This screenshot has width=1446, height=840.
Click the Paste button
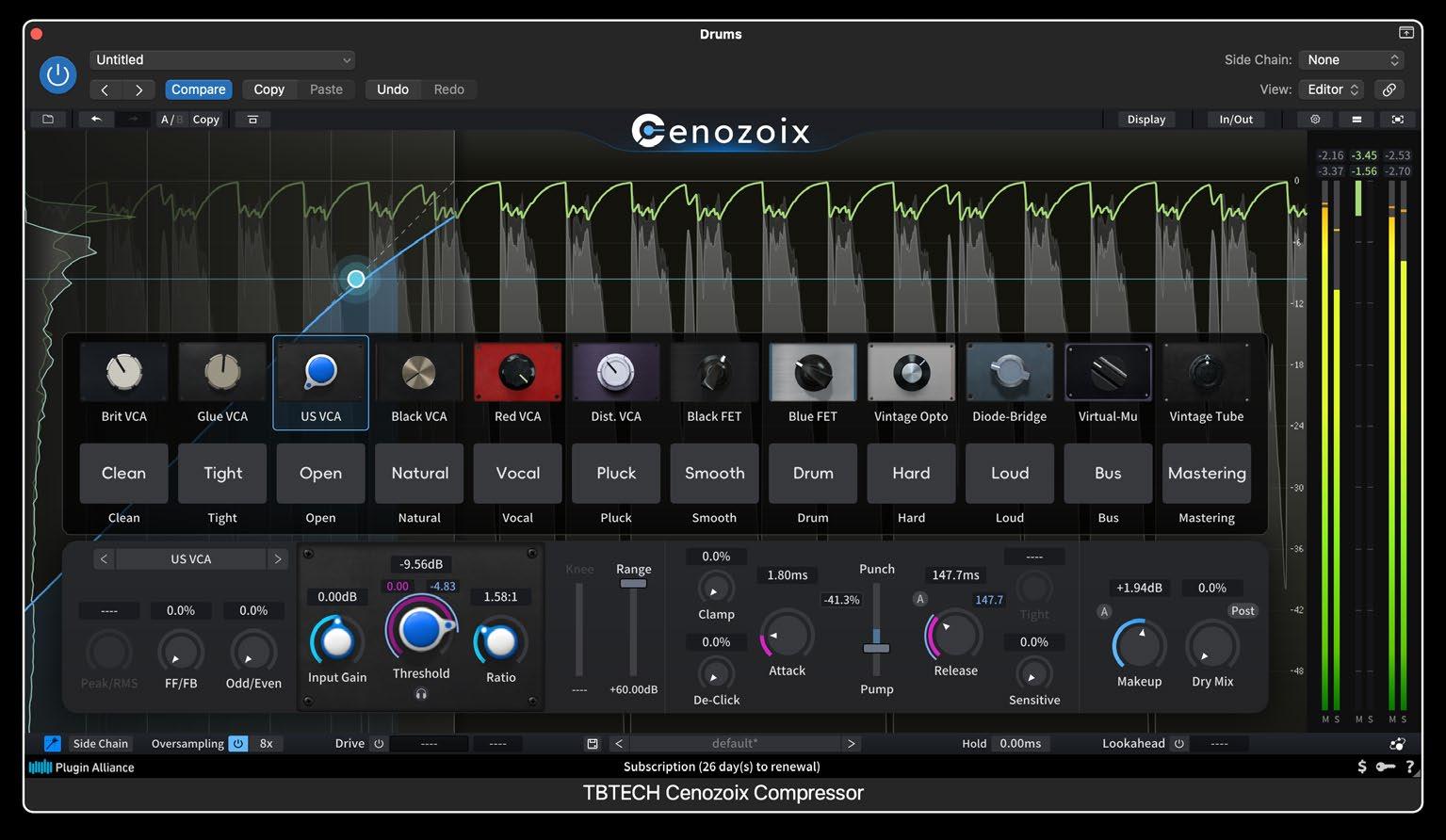pyautogui.click(x=326, y=89)
